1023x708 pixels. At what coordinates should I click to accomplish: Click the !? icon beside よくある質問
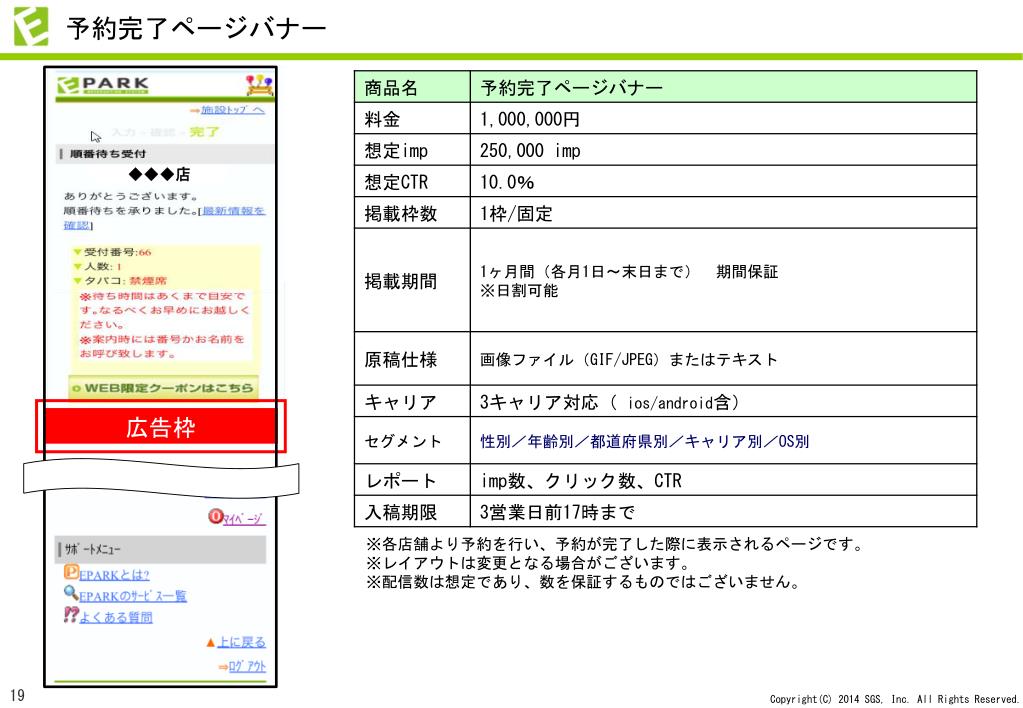point(71,614)
